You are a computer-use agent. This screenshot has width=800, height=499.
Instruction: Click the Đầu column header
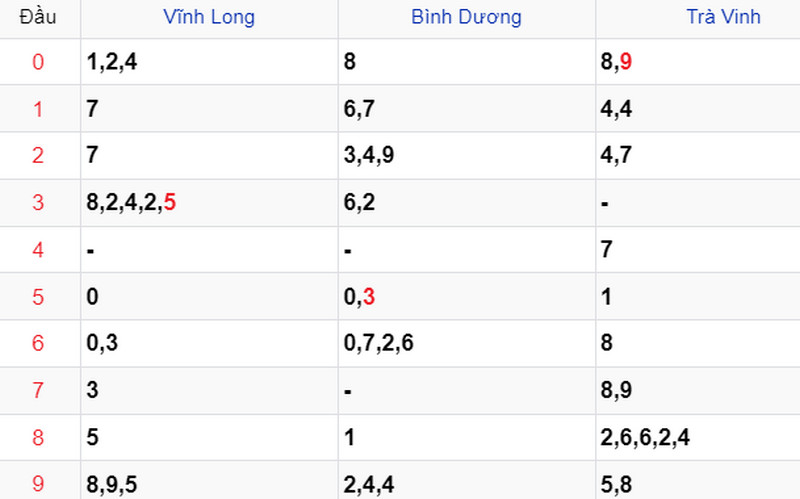[38, 17]
